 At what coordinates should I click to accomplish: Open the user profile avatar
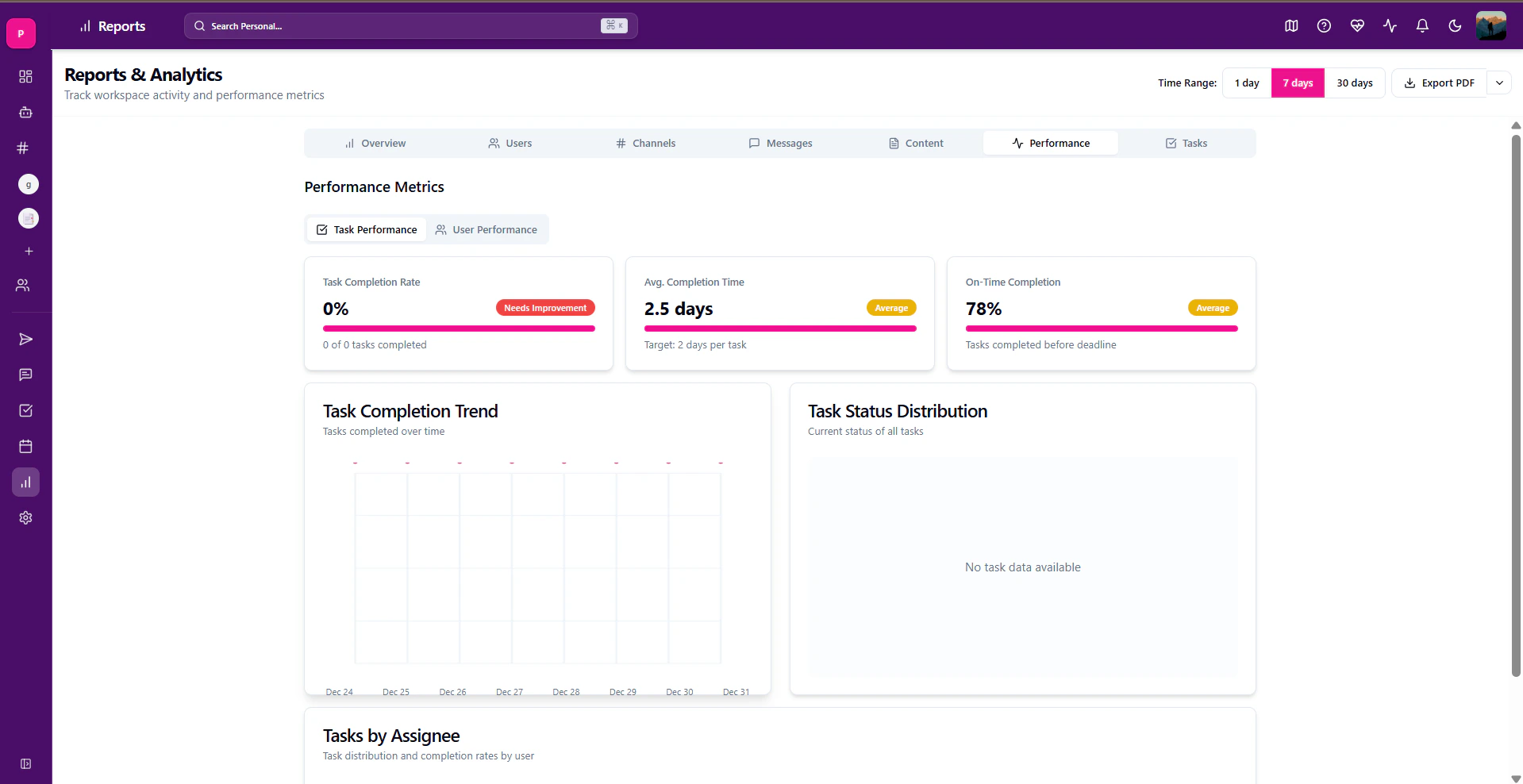pos(1491,25)
